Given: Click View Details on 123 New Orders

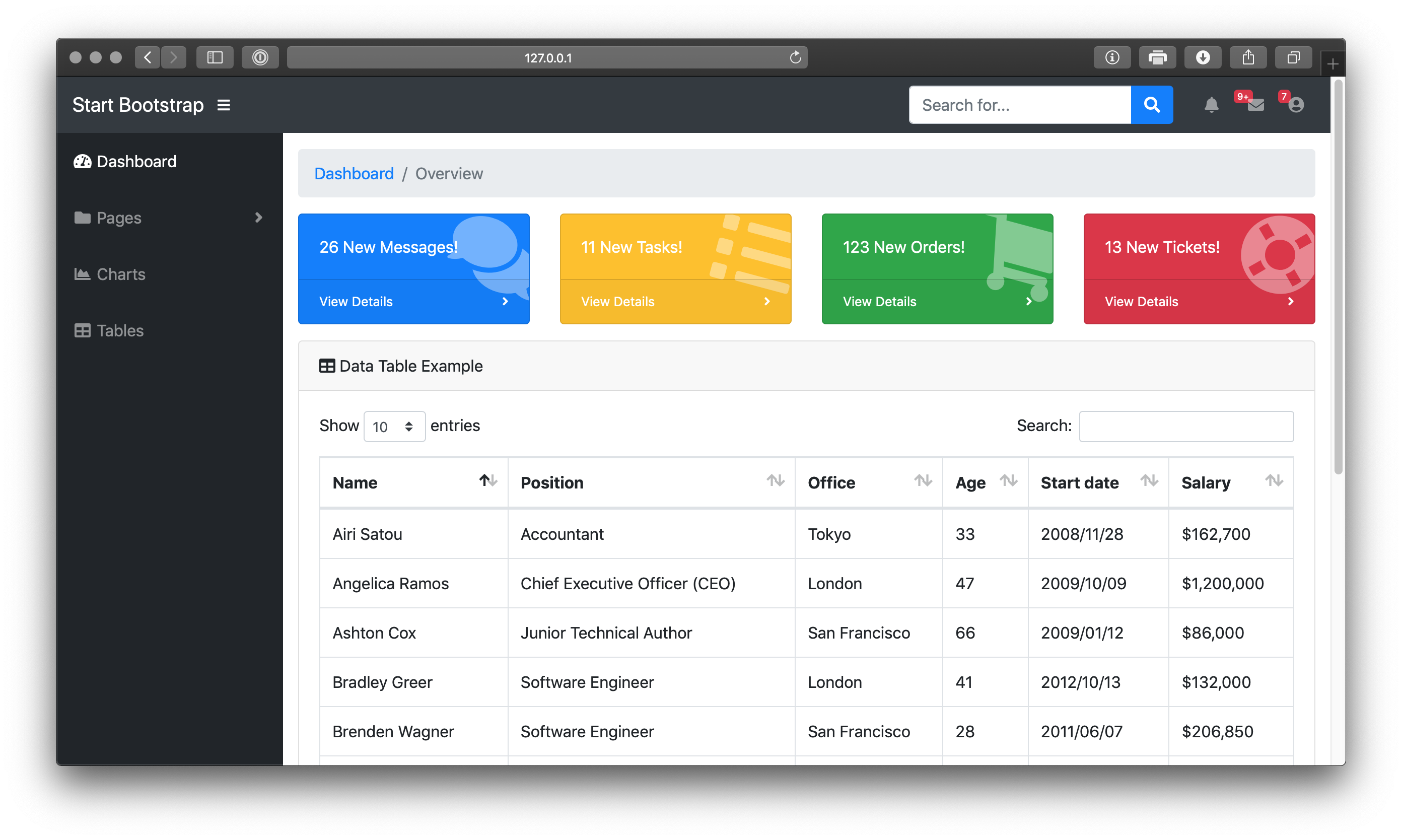Looking at the screenshot, I should pyautogui.click(x=879, y=300).
